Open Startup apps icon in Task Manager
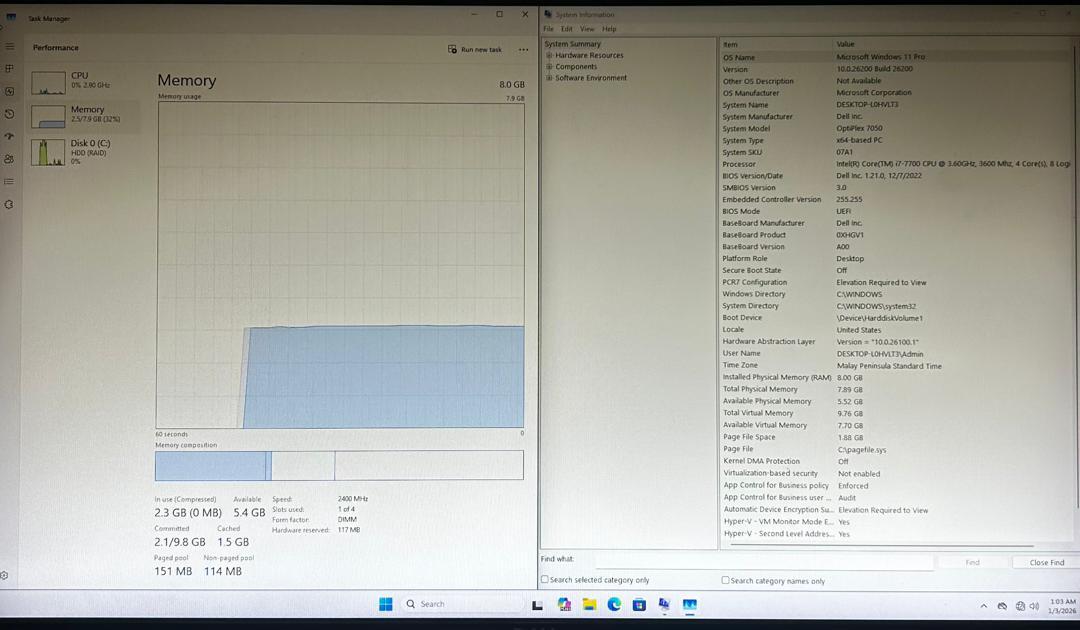 (10, 136)
